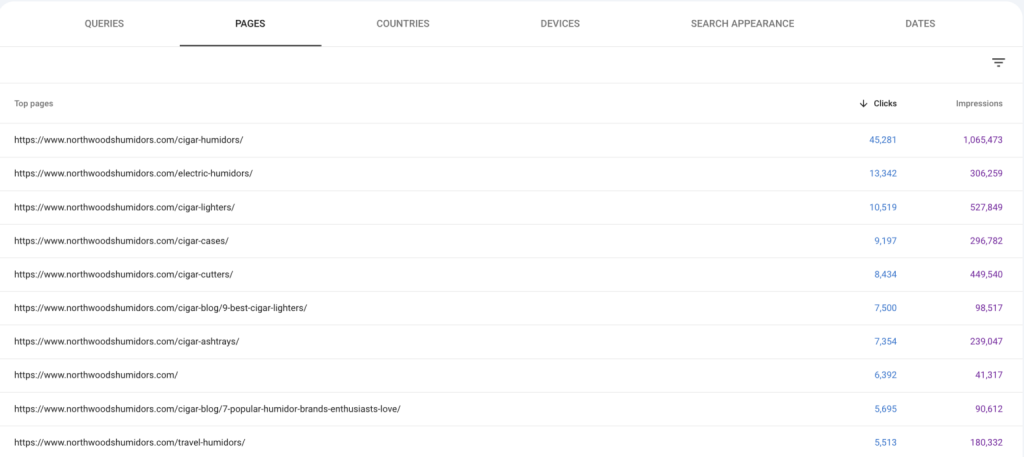Open the cigar-humidors page row
Image resolution: width=1024 pixels, height=457 pixels.
click(512, 140)
